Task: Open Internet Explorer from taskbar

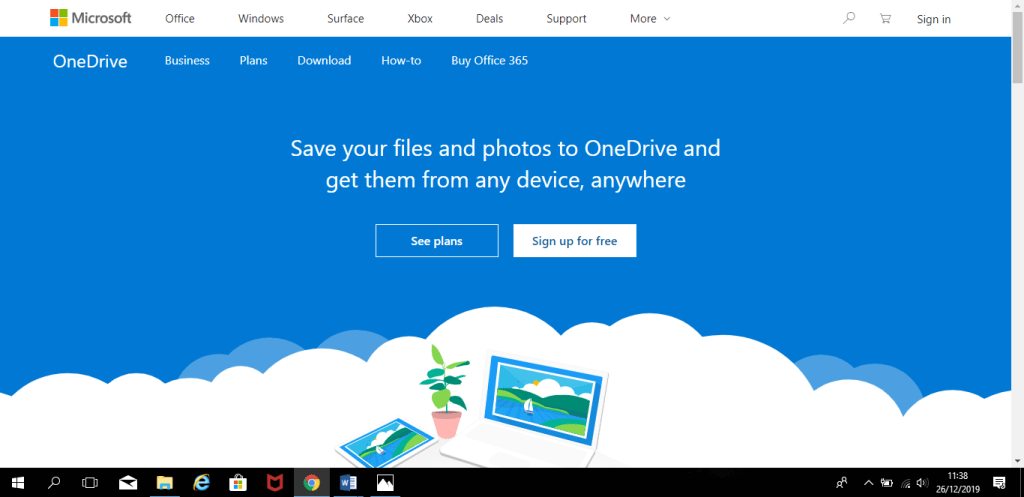Action: tap(202, 482)
